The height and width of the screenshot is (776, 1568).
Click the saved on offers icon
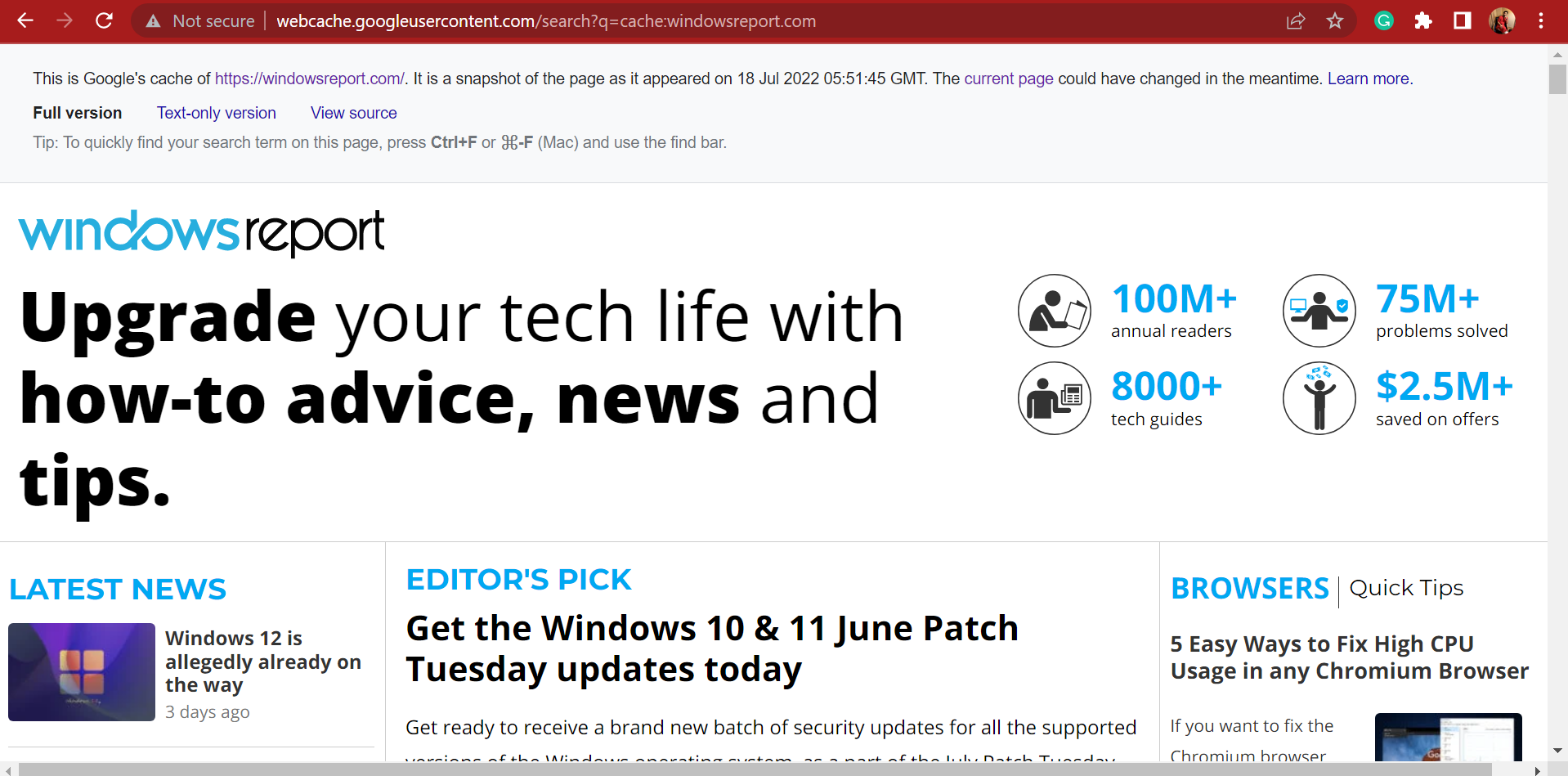coord(1319,398)
